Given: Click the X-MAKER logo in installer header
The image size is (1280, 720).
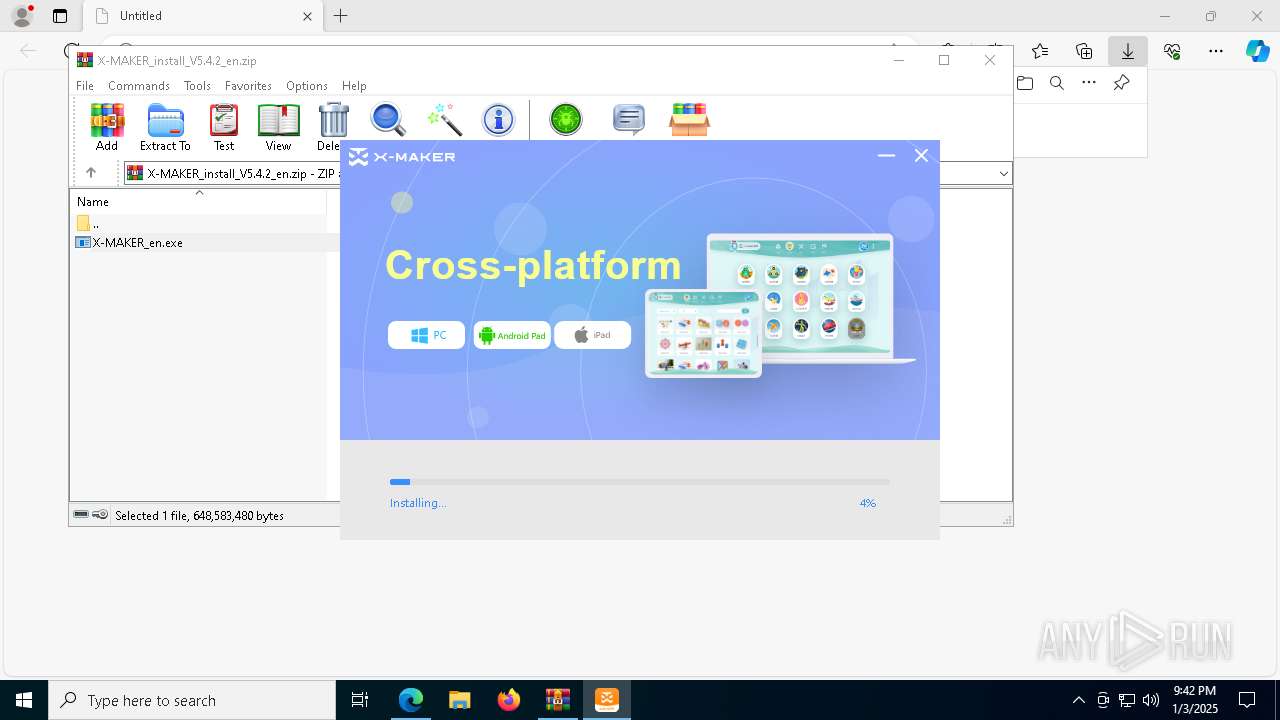Looking at the screenshot, I should pos(402,157).
